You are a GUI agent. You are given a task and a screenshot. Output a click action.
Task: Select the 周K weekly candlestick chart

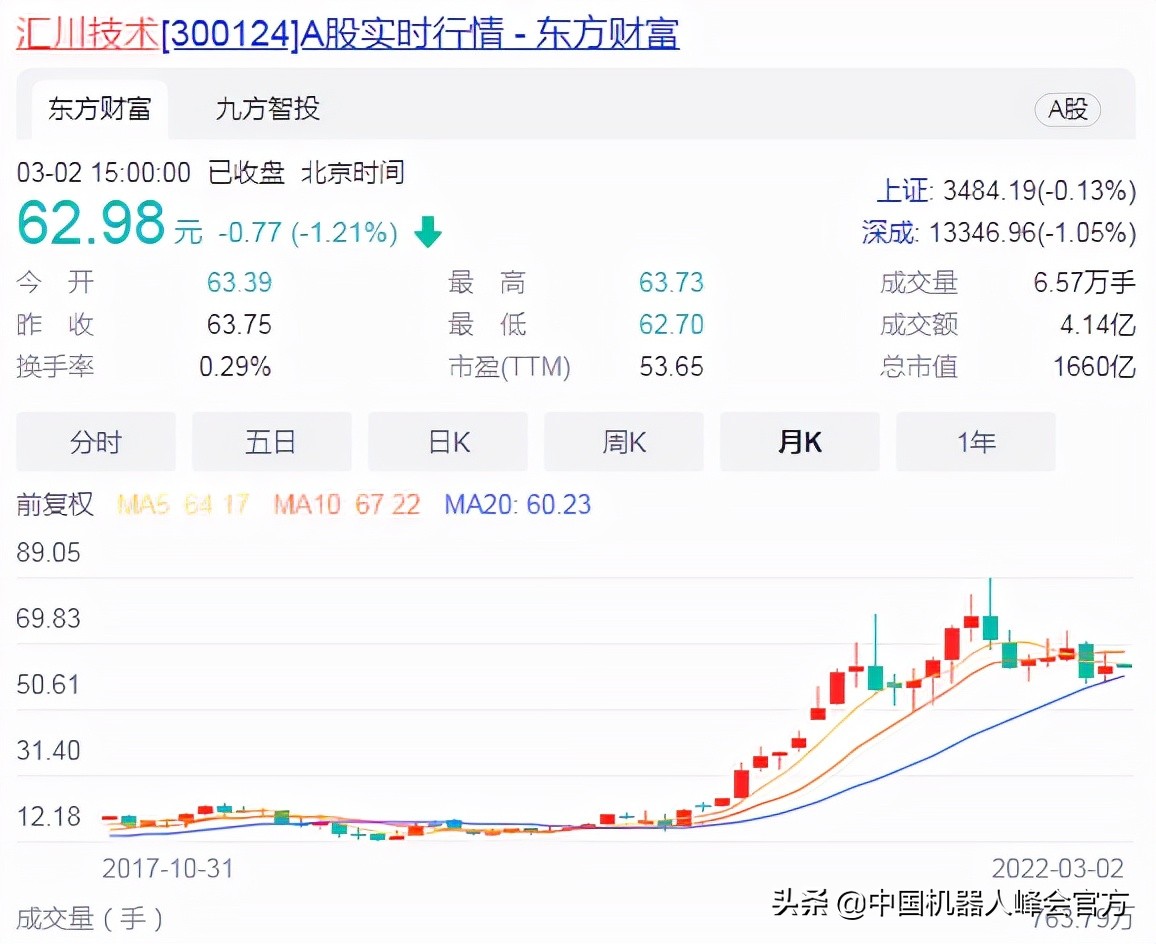point(624,440)
